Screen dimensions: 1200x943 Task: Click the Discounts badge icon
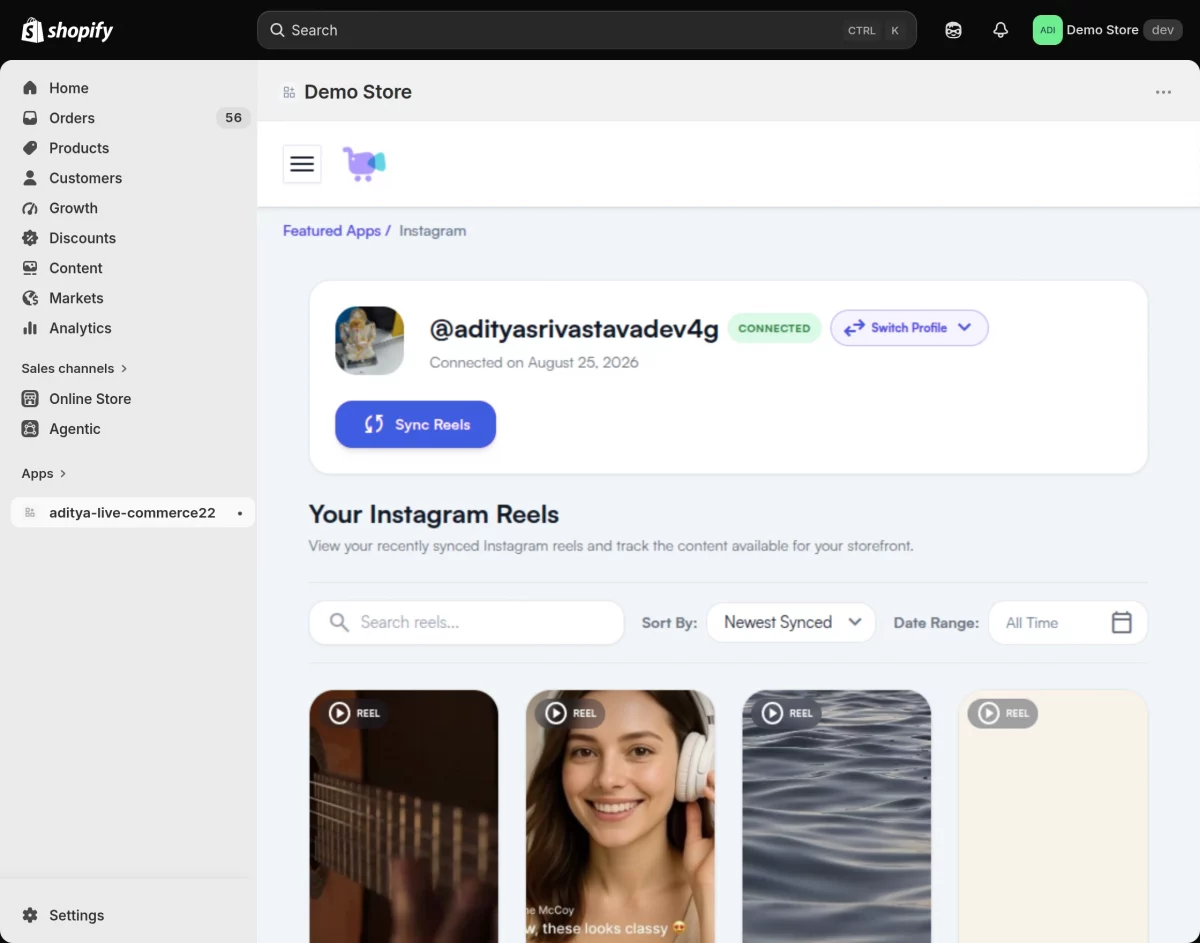[30, 238]
